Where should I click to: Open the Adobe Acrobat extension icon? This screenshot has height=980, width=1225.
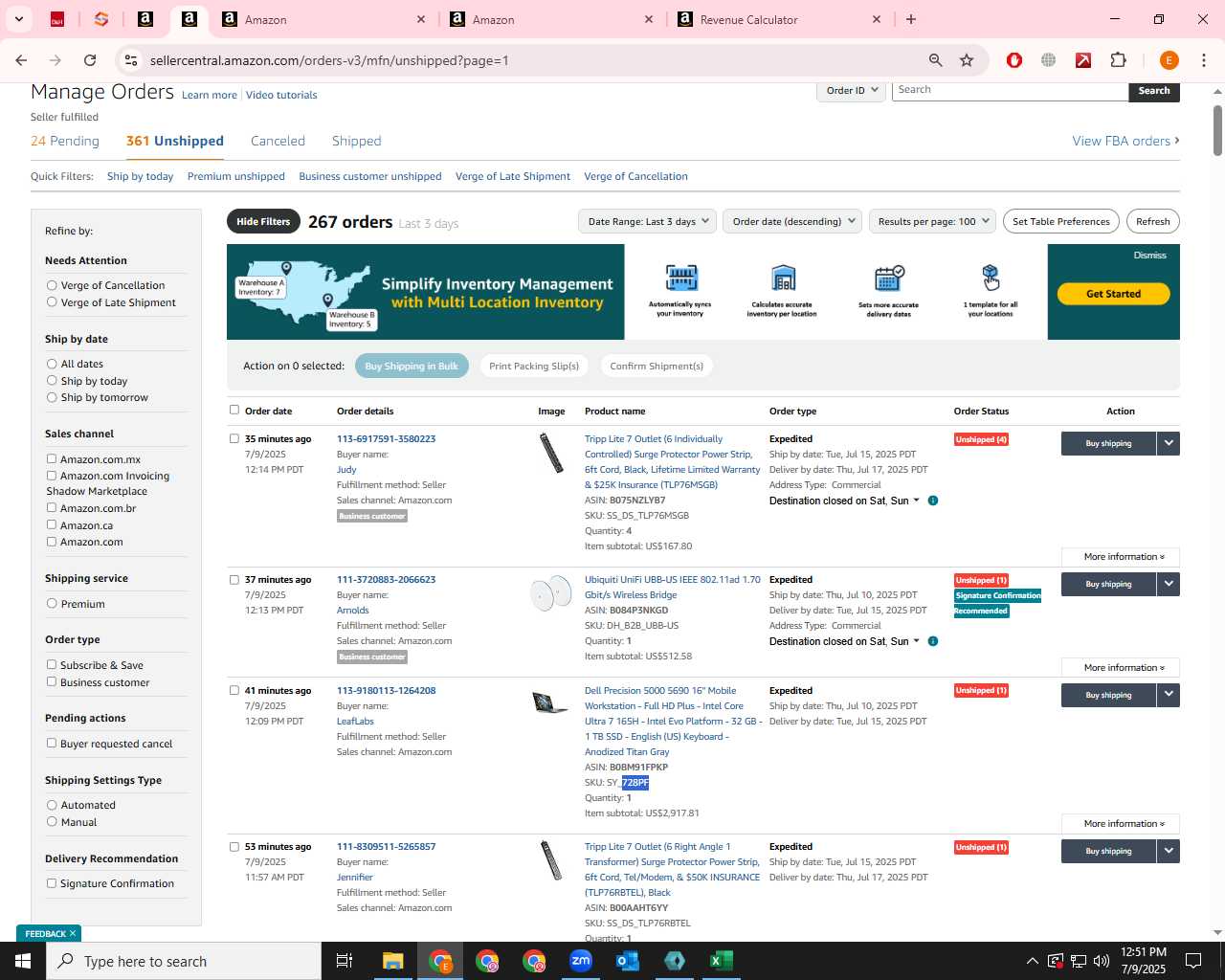(1083, 60)
